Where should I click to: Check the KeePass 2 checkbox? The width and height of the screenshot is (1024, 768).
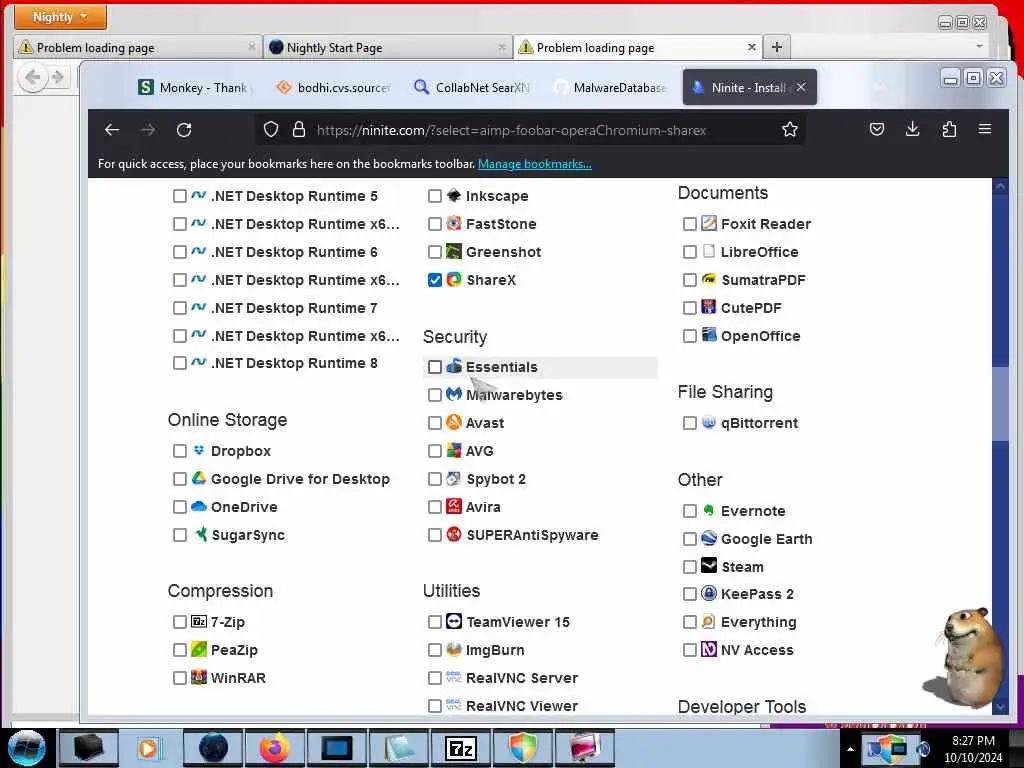[x=690, y=594]
